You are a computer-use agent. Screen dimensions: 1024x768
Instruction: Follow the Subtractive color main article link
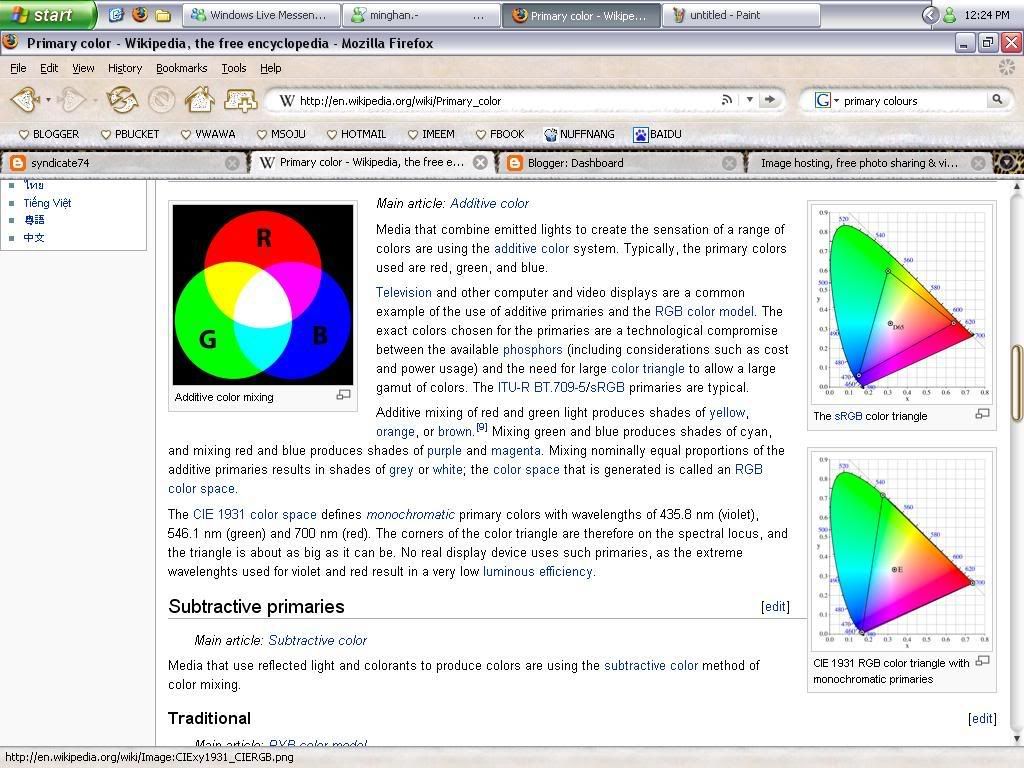click(317, 641)
